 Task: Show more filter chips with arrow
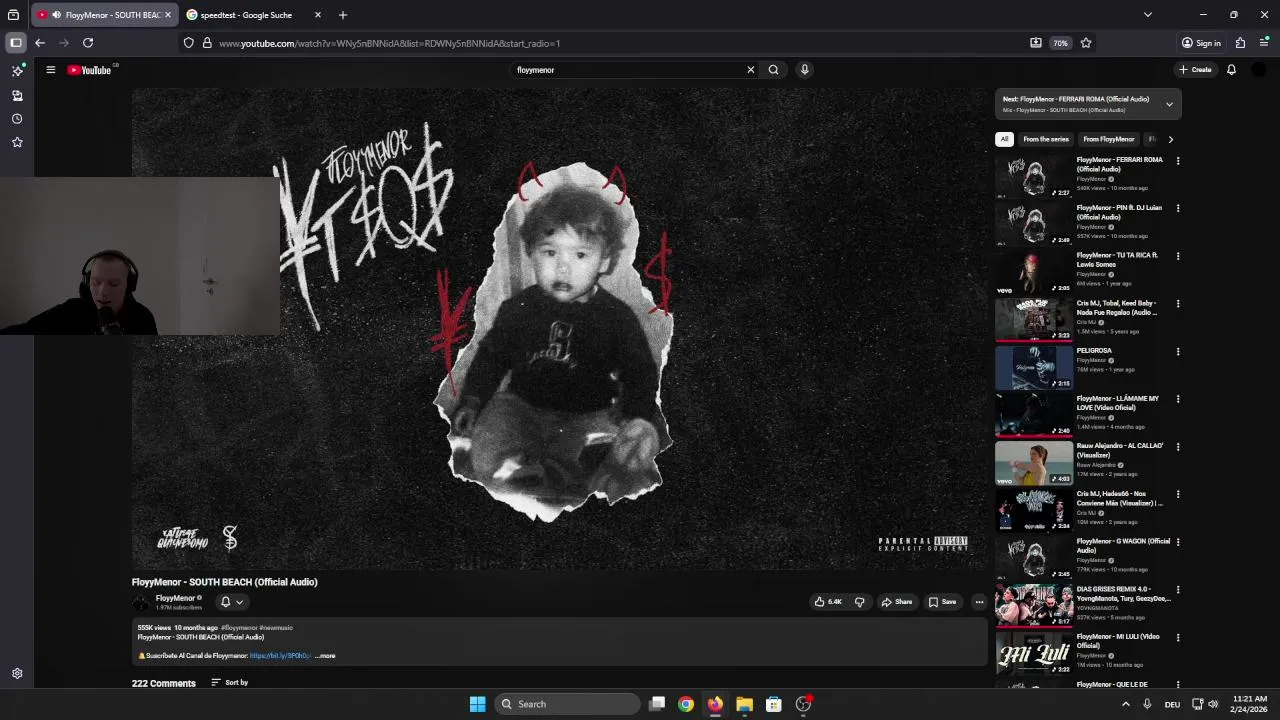click(1171, 139)
